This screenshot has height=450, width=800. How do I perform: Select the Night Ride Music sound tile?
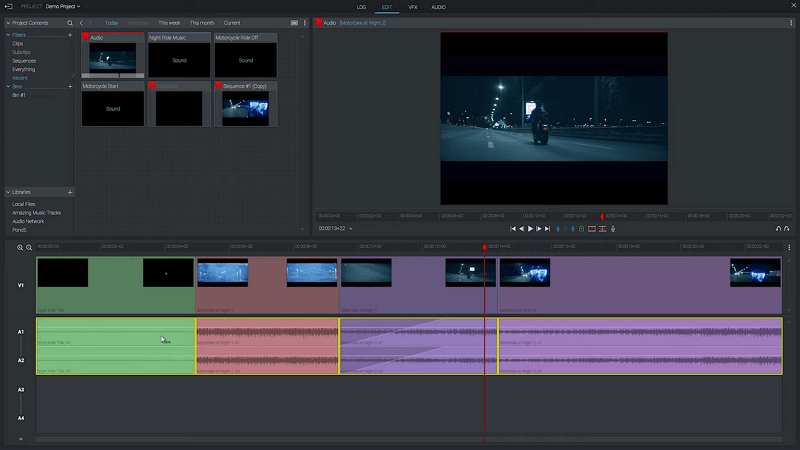pyautogui.click(x=179, y=56)
